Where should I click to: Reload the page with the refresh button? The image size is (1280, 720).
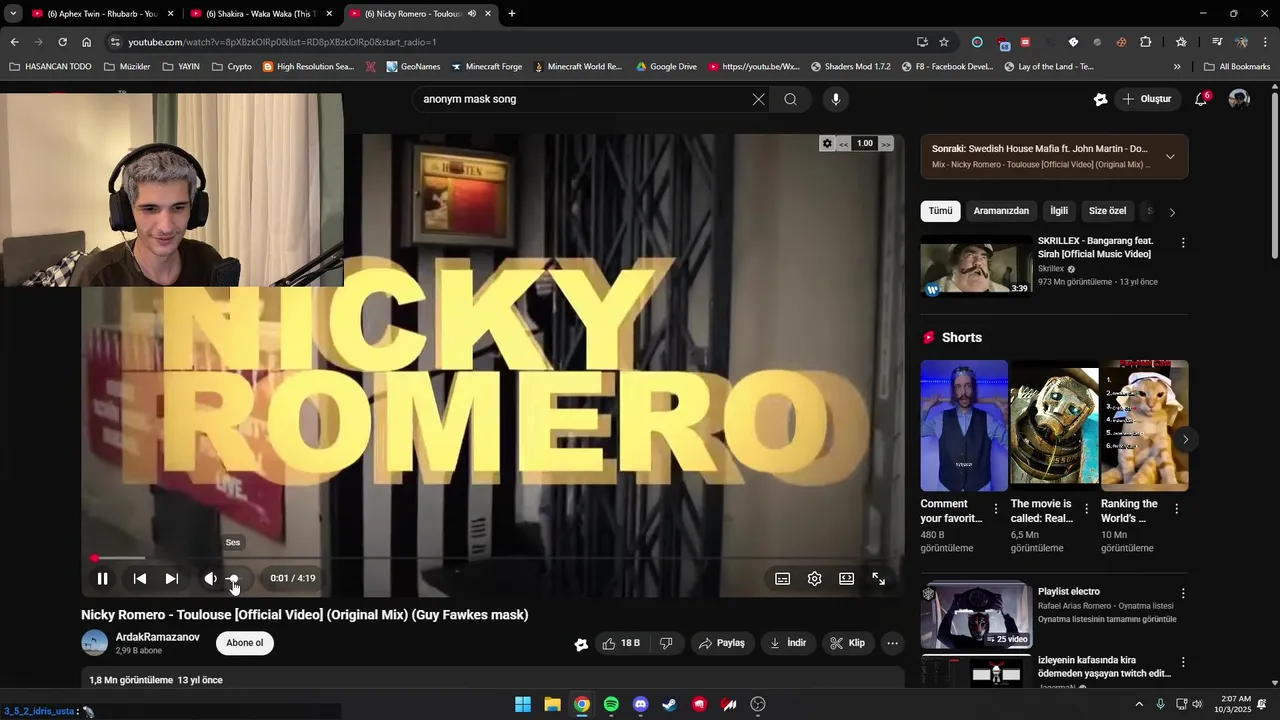coord(62,42)
